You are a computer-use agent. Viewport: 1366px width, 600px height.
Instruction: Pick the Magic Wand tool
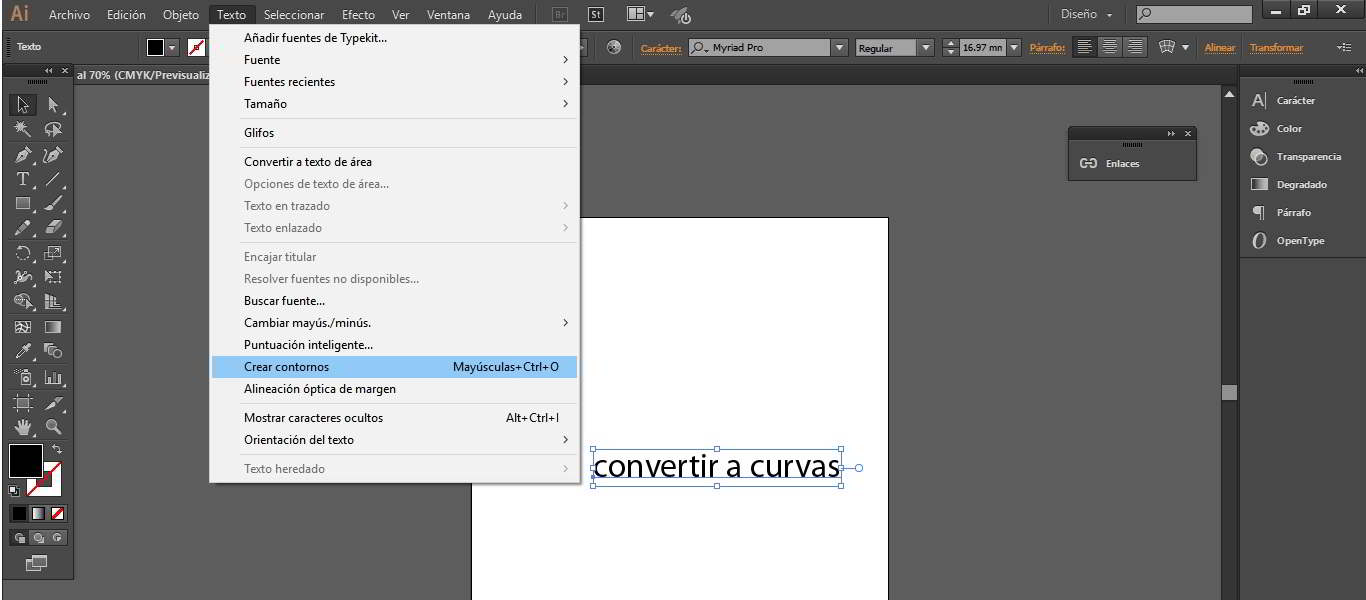click(x=24, y=130)
